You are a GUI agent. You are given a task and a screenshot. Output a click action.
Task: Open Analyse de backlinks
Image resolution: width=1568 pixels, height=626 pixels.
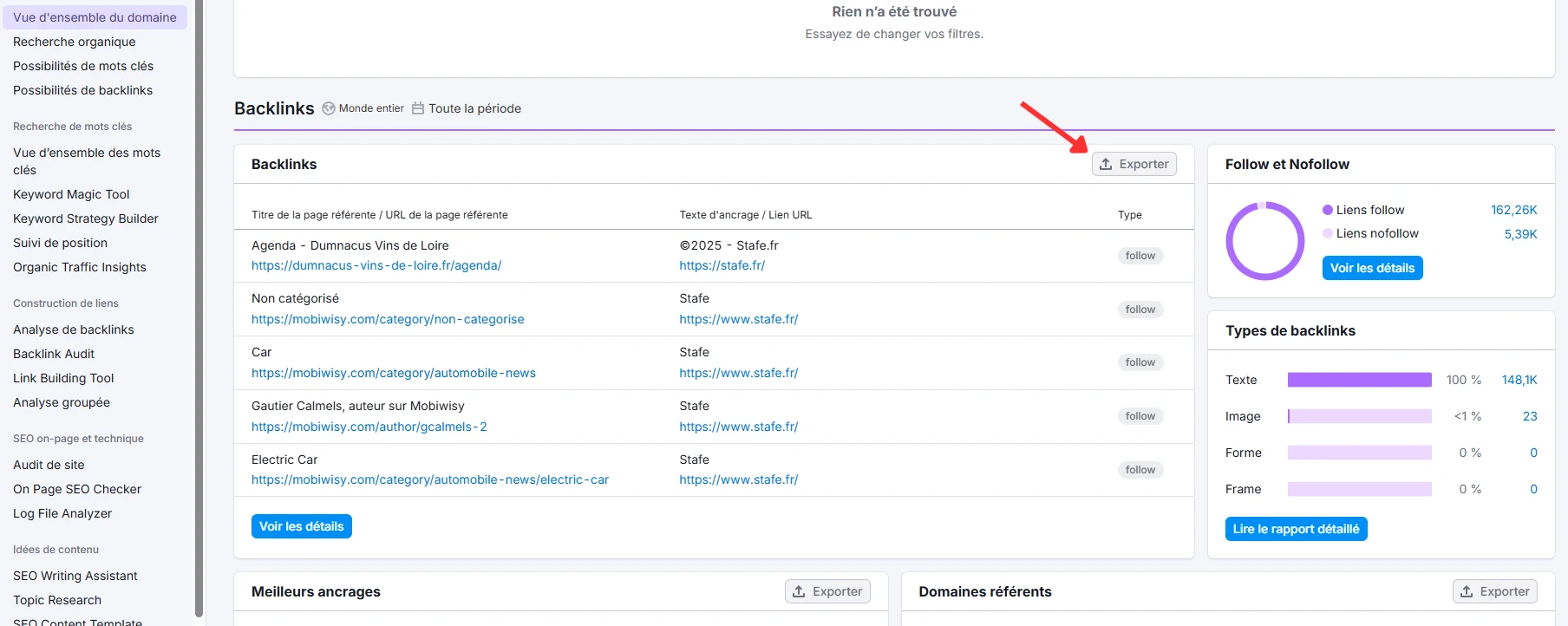click(74, 329)
